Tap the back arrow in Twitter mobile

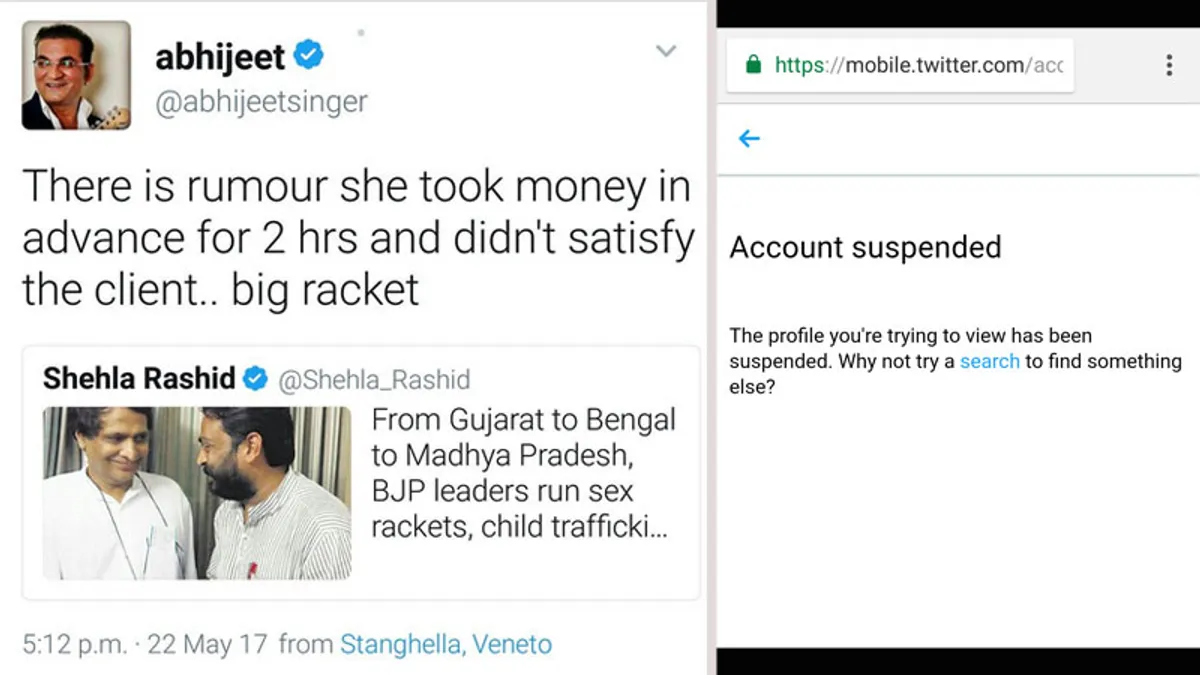coord(749,139)
